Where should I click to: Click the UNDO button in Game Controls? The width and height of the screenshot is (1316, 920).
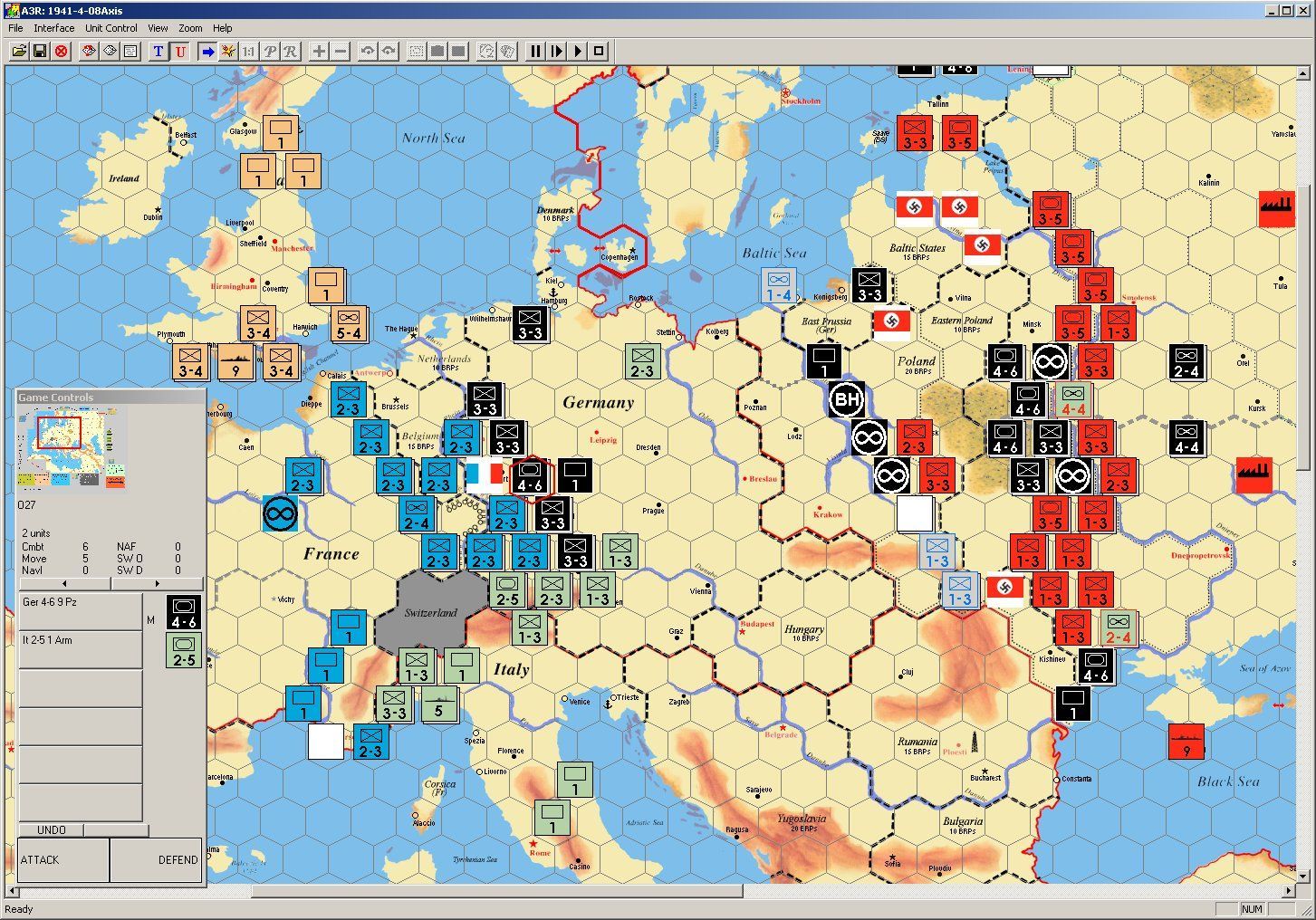pyautogui.click(x=52, y=830)
